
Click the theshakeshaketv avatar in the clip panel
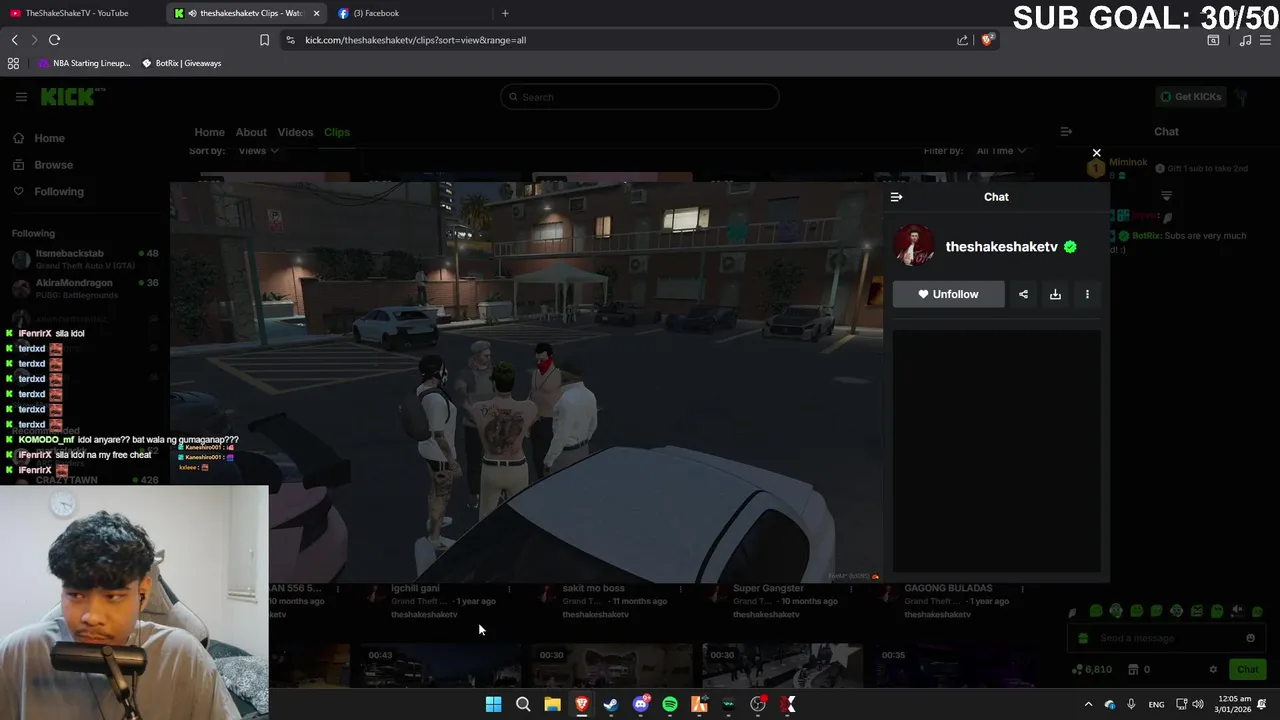pyautogui.click(x=914, y=246)
